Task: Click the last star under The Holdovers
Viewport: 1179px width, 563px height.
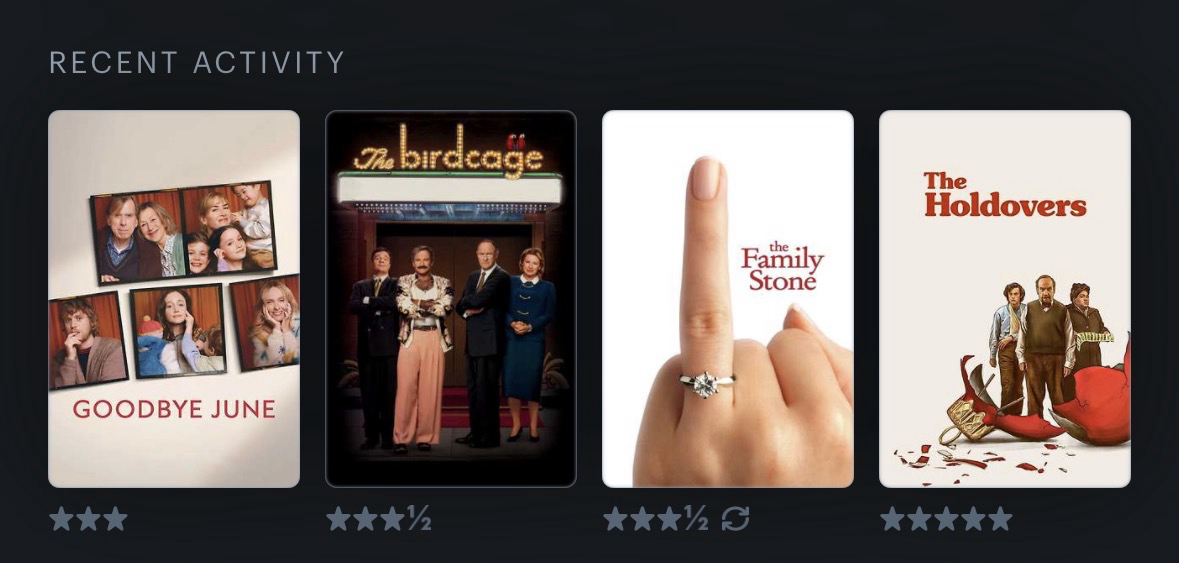Action: (999, 519)
